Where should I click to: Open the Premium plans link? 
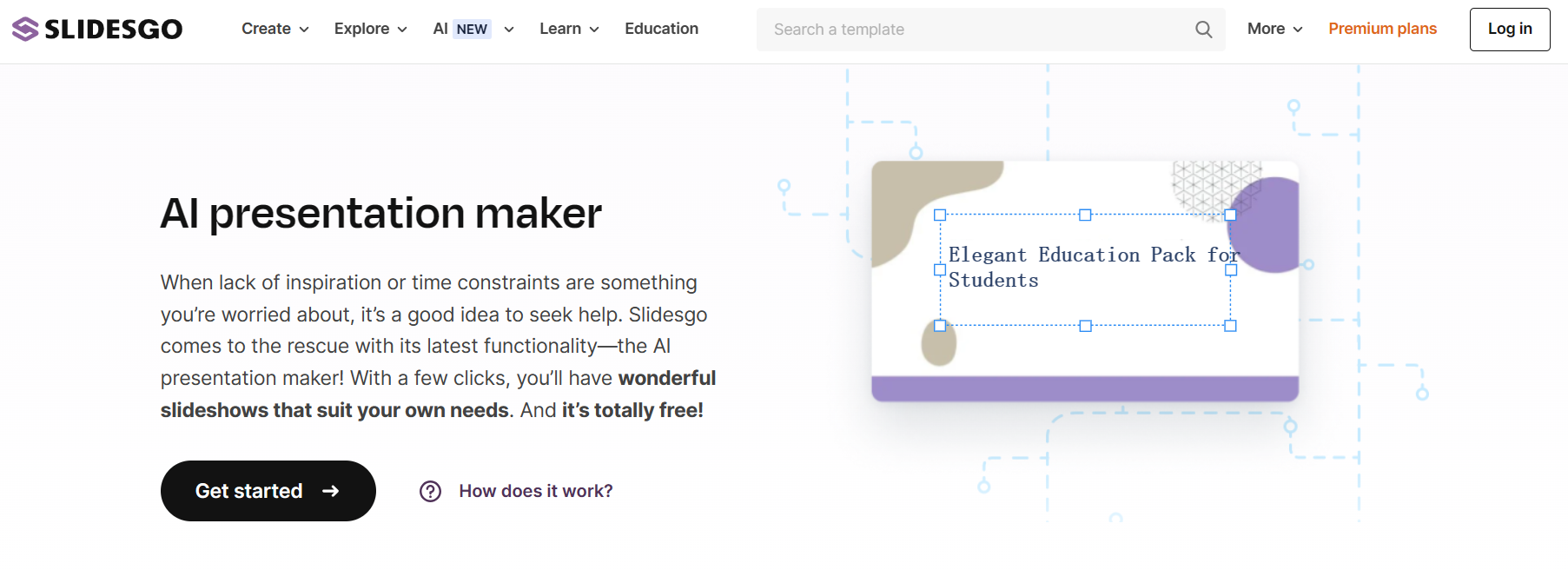point(1382,30)
